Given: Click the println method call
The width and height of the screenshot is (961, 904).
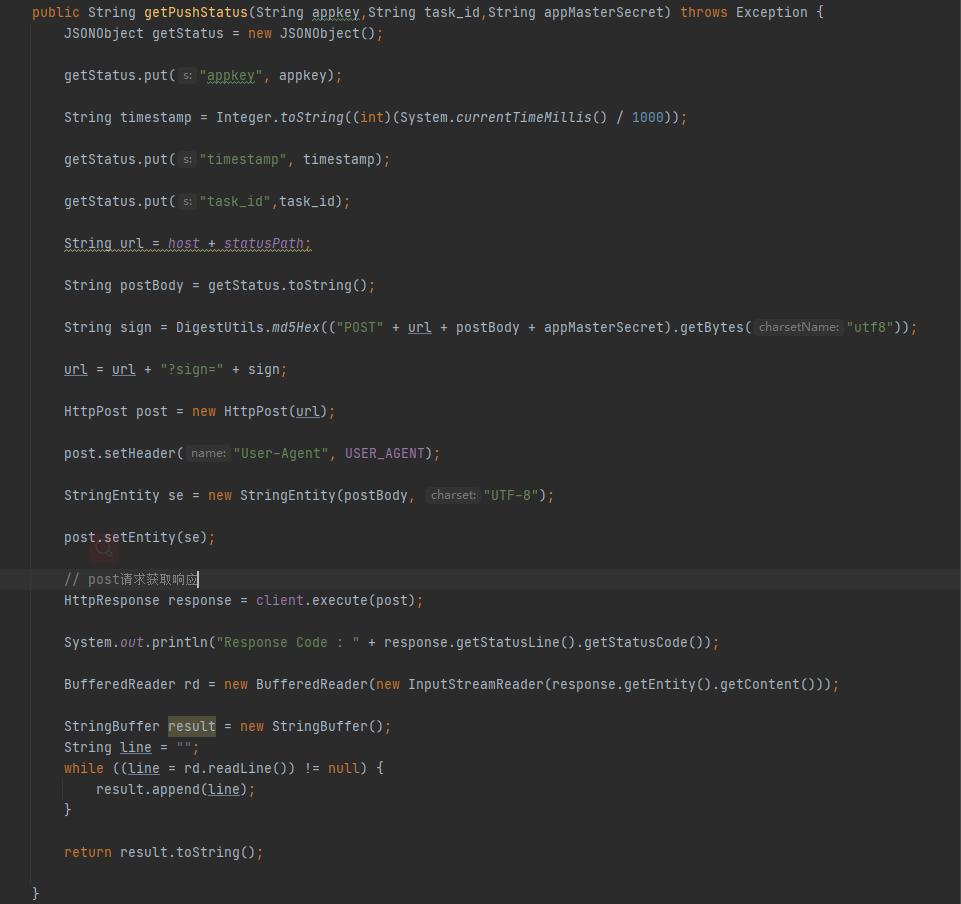Looking at the screenshot, I should click(x=180, y=642).
